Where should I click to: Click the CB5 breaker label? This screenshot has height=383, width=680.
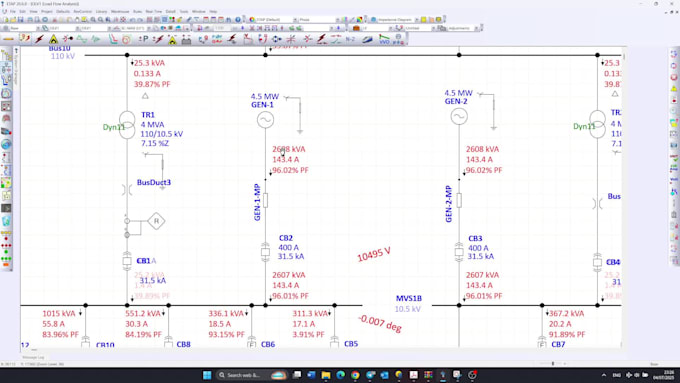coord(351,344)
